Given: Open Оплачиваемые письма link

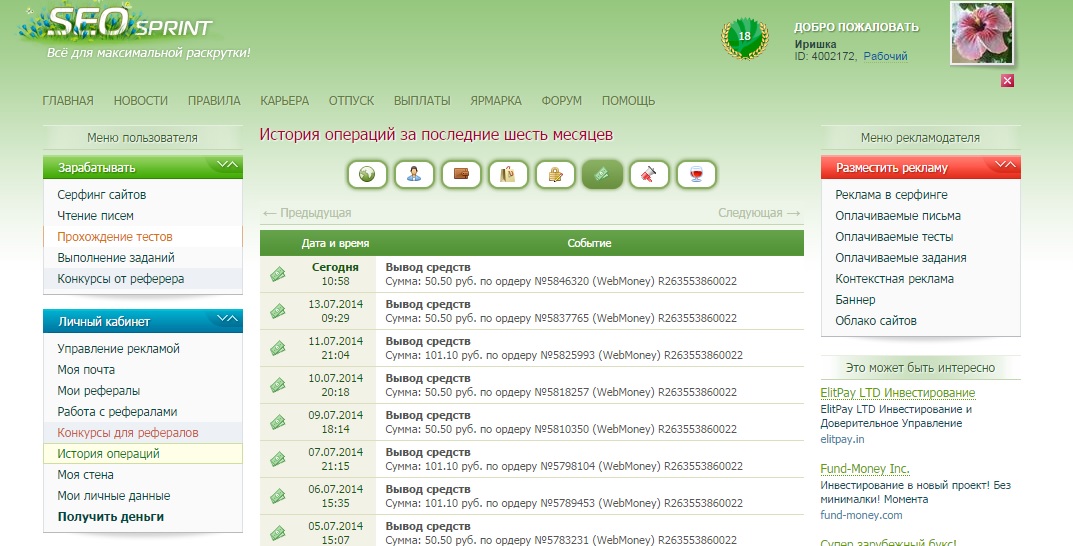Looking at the screenshot, I should point(898,216).
